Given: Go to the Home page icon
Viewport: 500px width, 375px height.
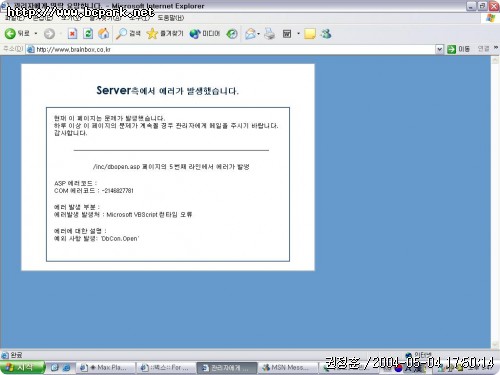Looking at the screenshot, I should click(104, 33).
